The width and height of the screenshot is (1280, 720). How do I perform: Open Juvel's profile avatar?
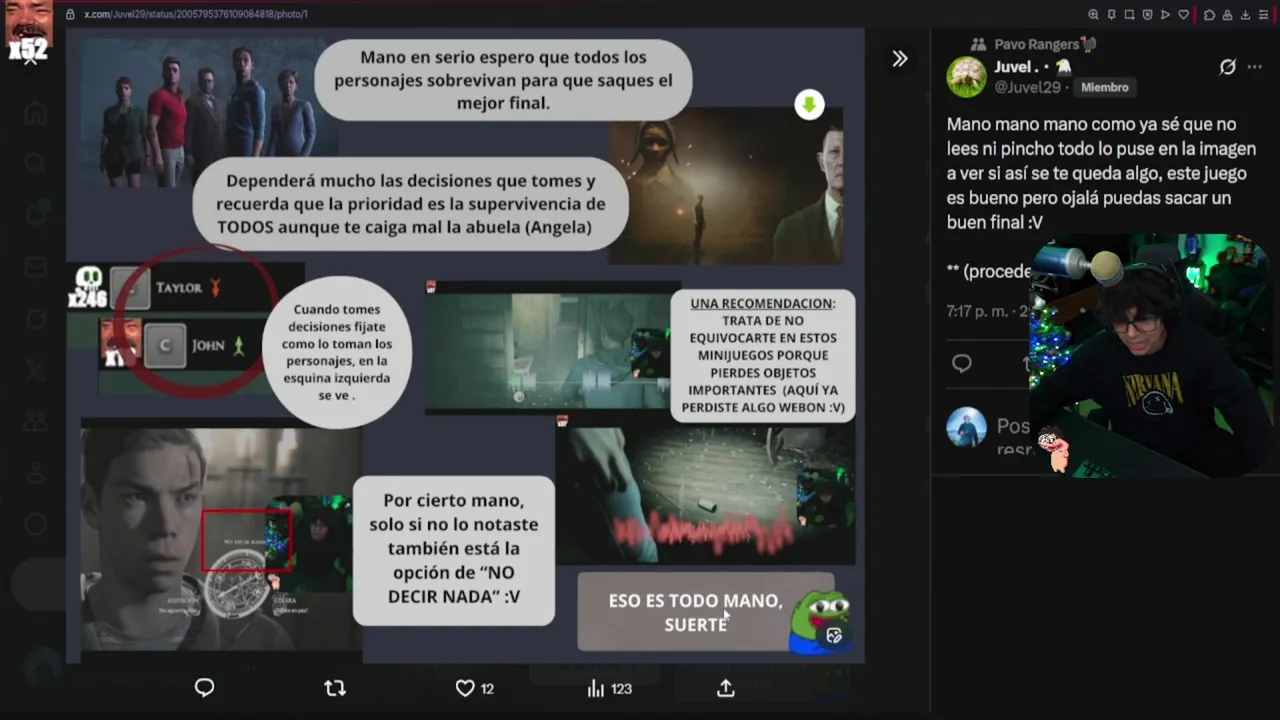(x=966, y=77)
